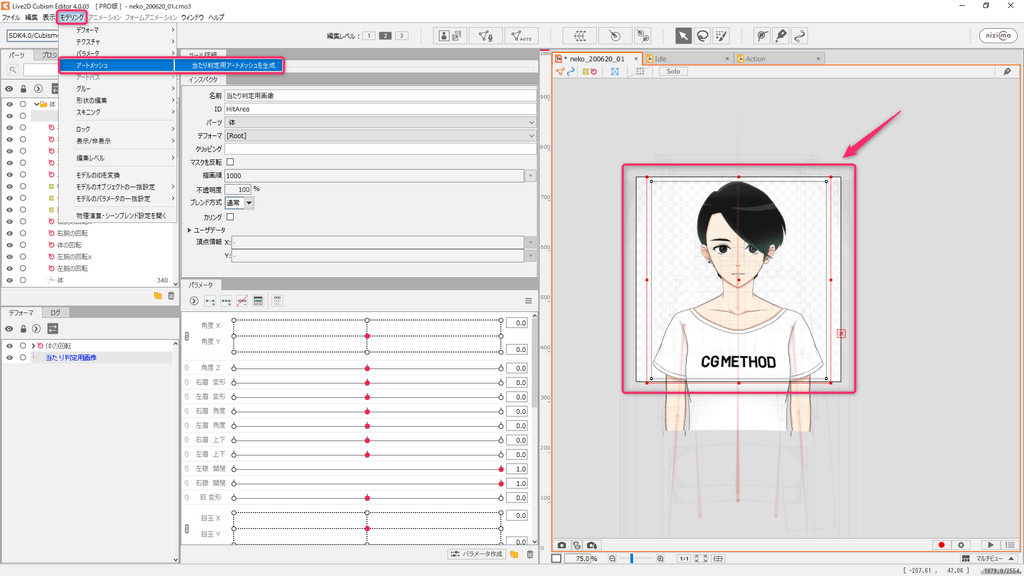Open the ブレンド方式 dropdown

click(249, 203)
